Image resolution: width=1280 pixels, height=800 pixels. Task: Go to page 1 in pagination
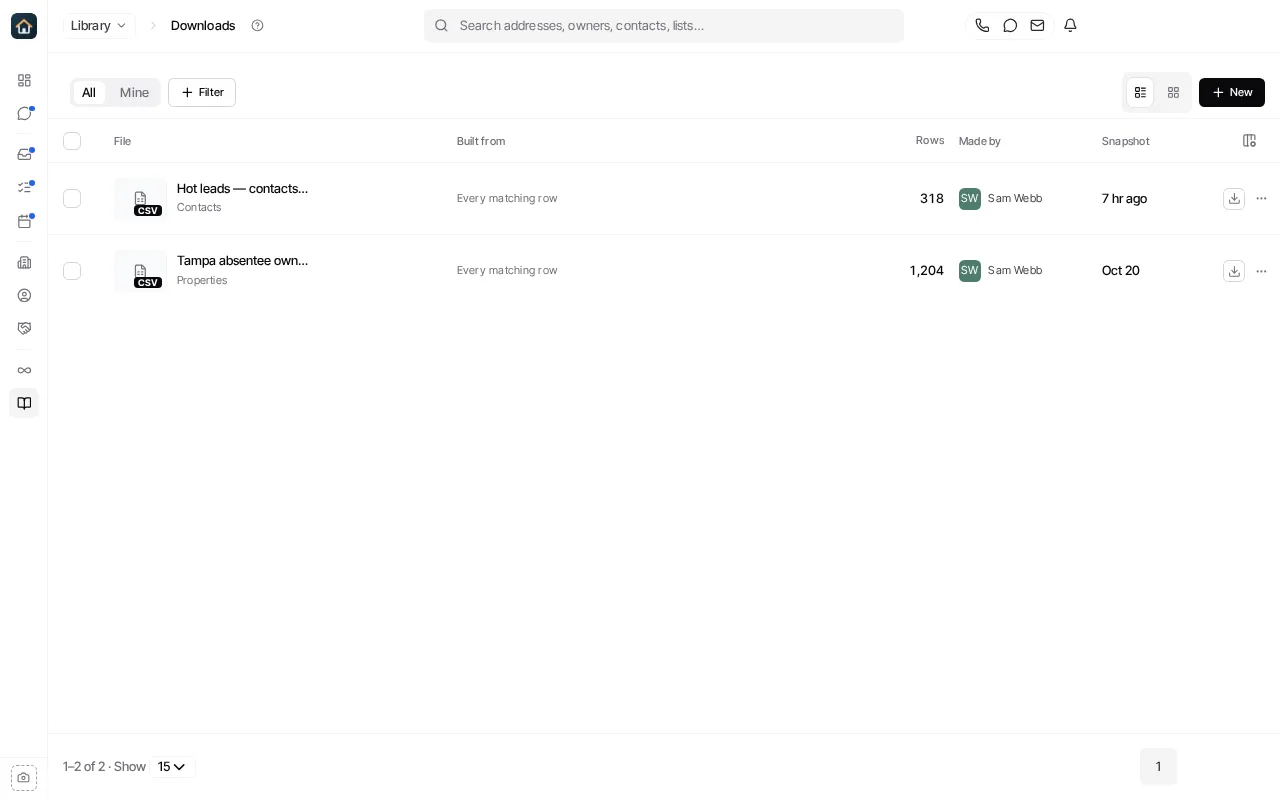tap(1158, 767)
